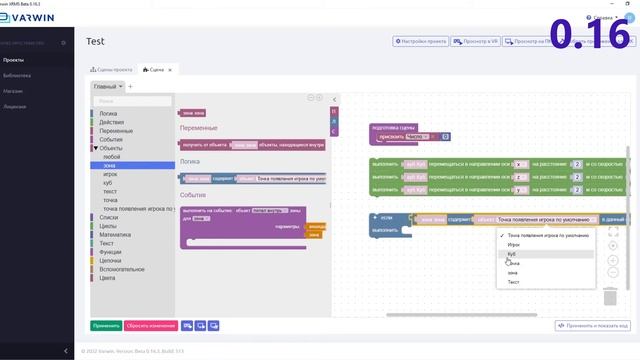Open Настройки проекта
This screenshot has width=640, height=360.
[420, 41]
